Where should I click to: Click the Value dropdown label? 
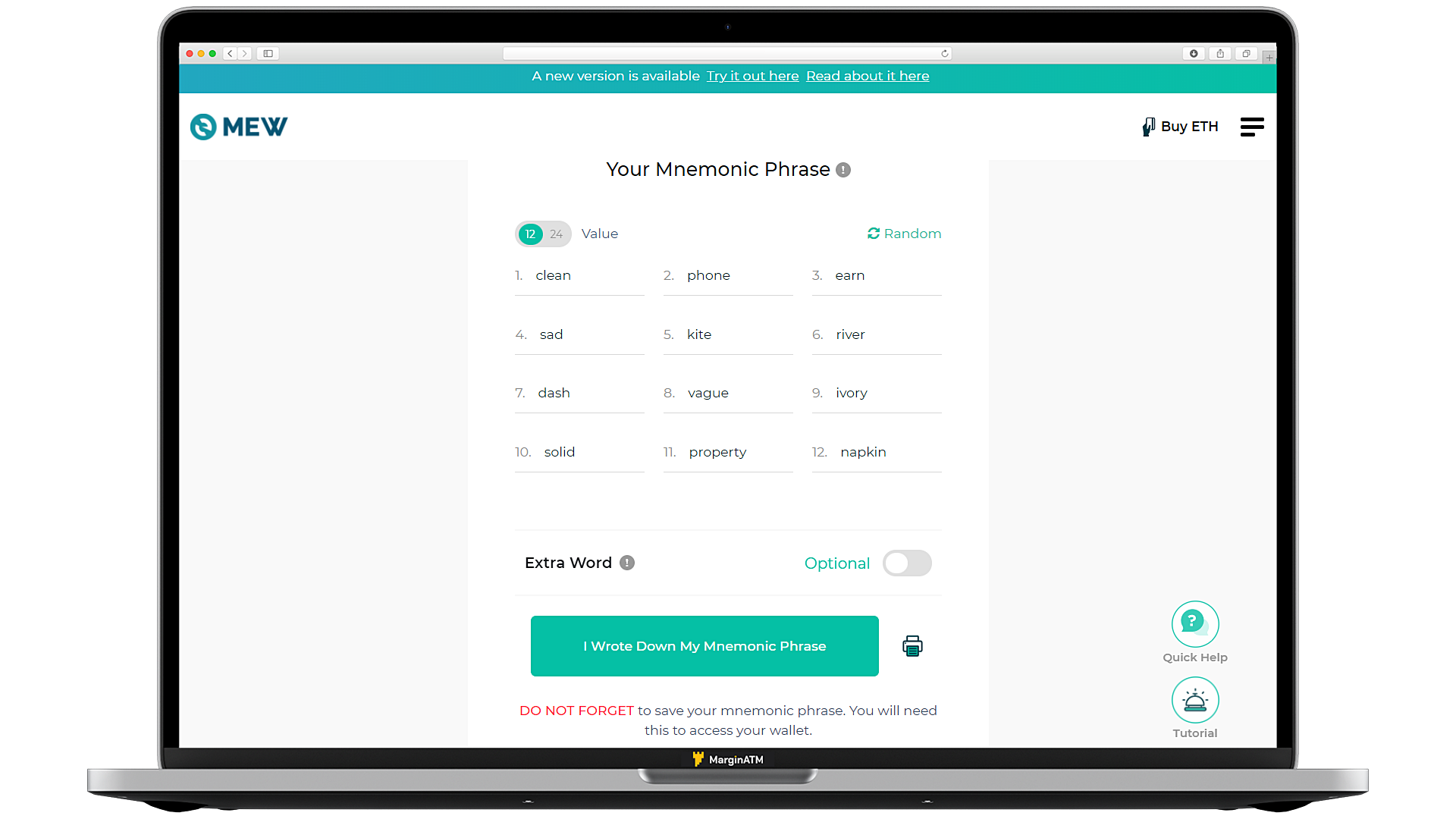tap(599, 233)
